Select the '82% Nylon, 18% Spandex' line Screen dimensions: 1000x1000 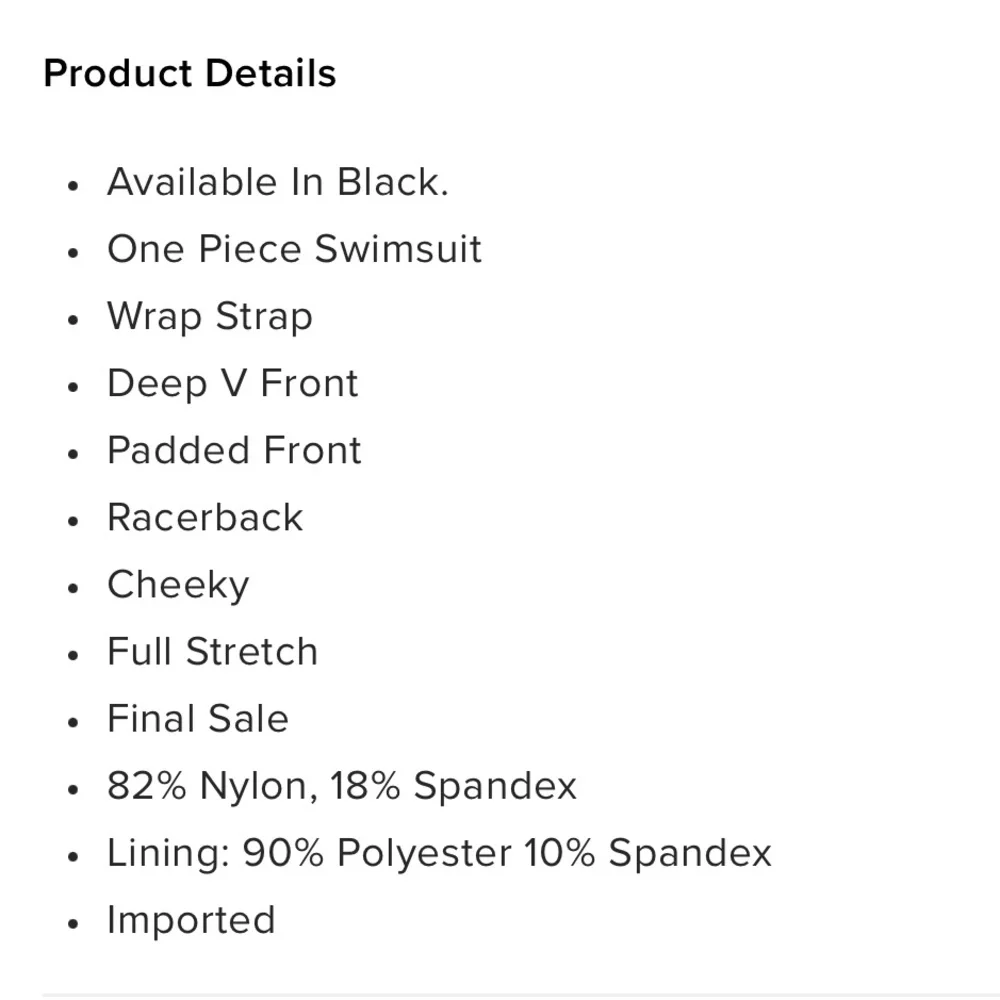coord(342,786)
